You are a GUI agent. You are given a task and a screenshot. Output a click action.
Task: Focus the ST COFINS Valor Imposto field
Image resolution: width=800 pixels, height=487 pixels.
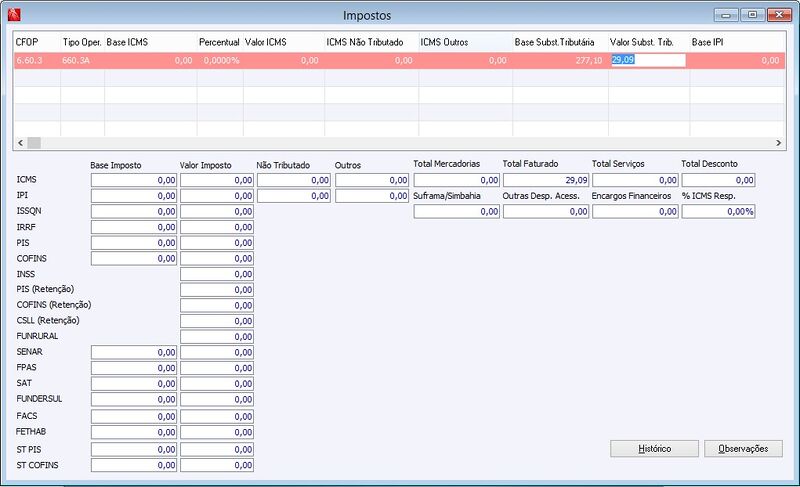click(x=217, y=465)
